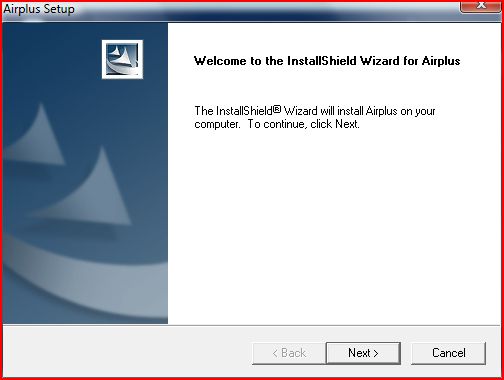Click the Next > button to continue
This screenshot has height=380, width=504.
[x=363, y=353]
